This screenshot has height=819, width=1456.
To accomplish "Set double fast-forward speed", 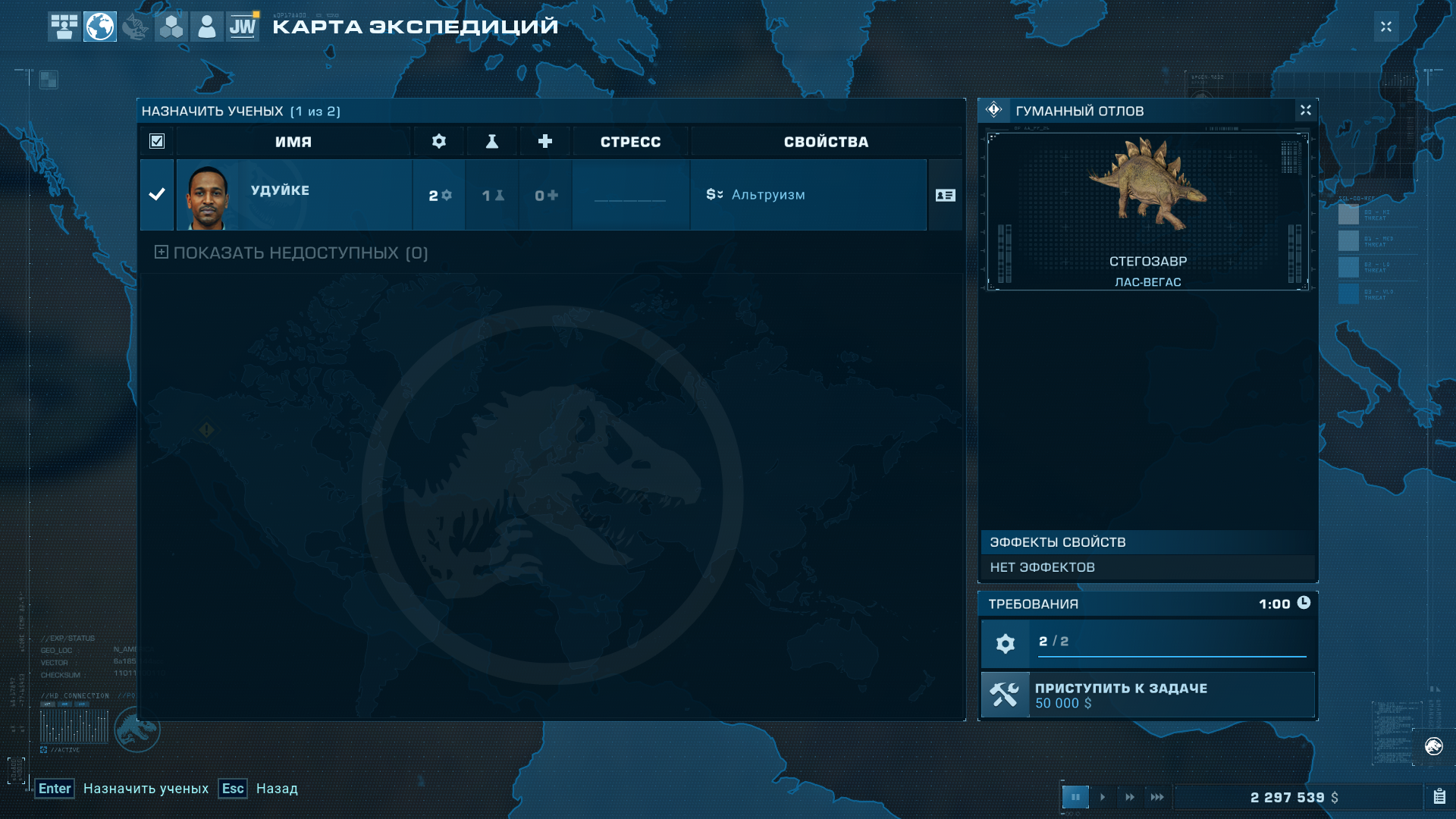I will pyautogui.click(x=1130, y=797).
